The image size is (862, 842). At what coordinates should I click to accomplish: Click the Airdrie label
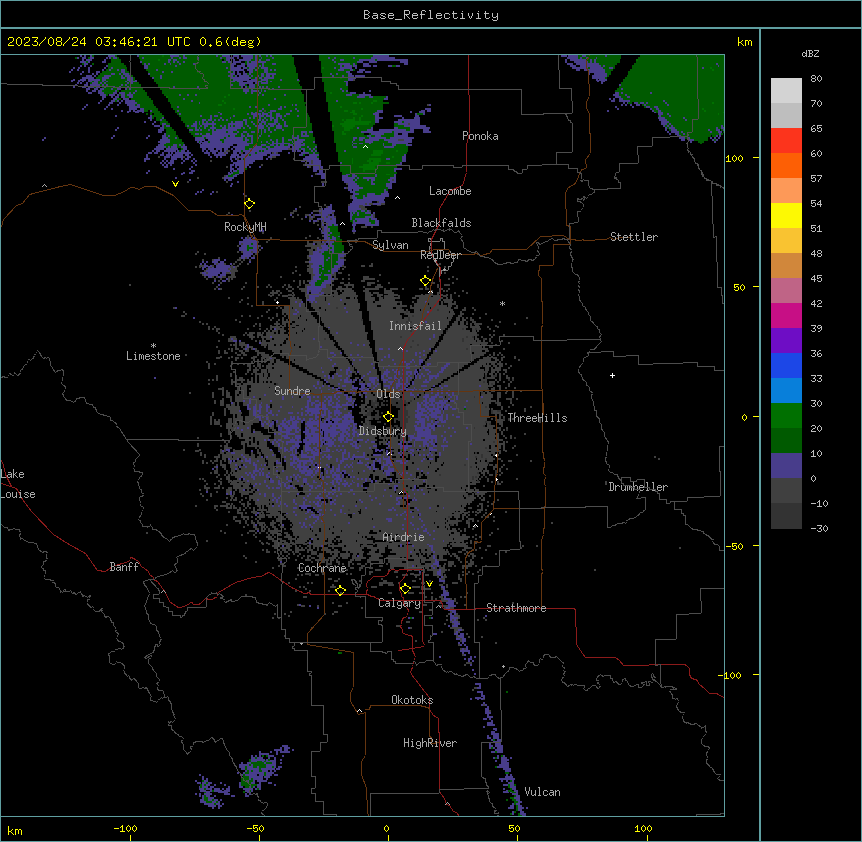(404, 537)
